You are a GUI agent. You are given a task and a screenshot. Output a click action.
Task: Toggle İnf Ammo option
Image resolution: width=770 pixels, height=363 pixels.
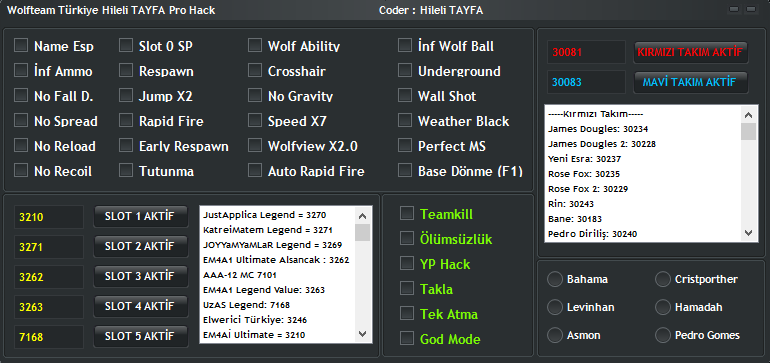click(21, 71)
